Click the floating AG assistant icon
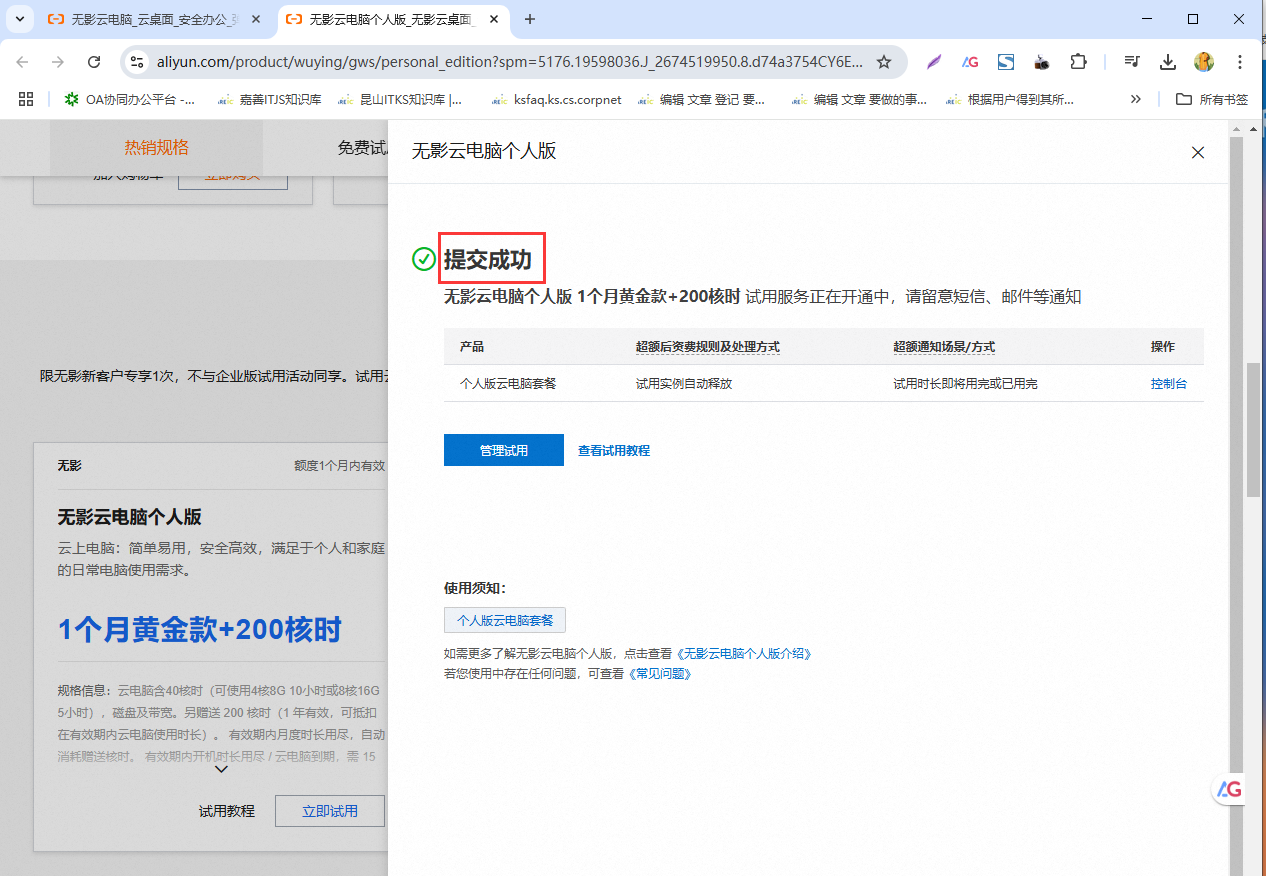This screenshot has height=876, width=1266. [1229, 790]
